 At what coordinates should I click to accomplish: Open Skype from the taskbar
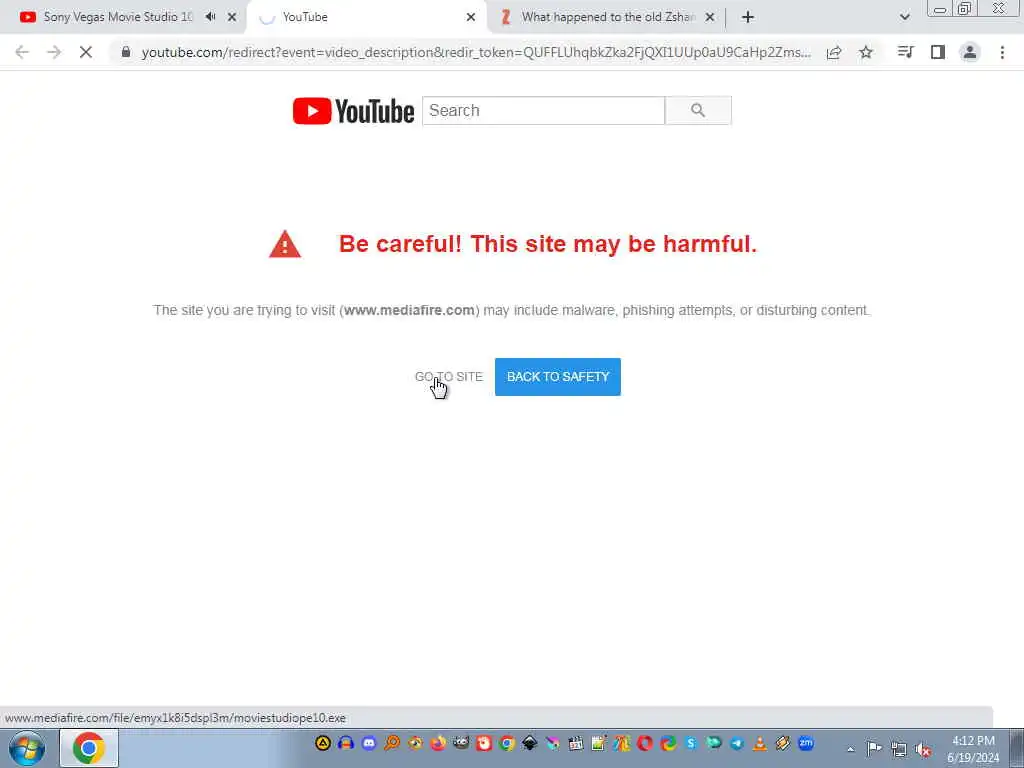point(691,743)
